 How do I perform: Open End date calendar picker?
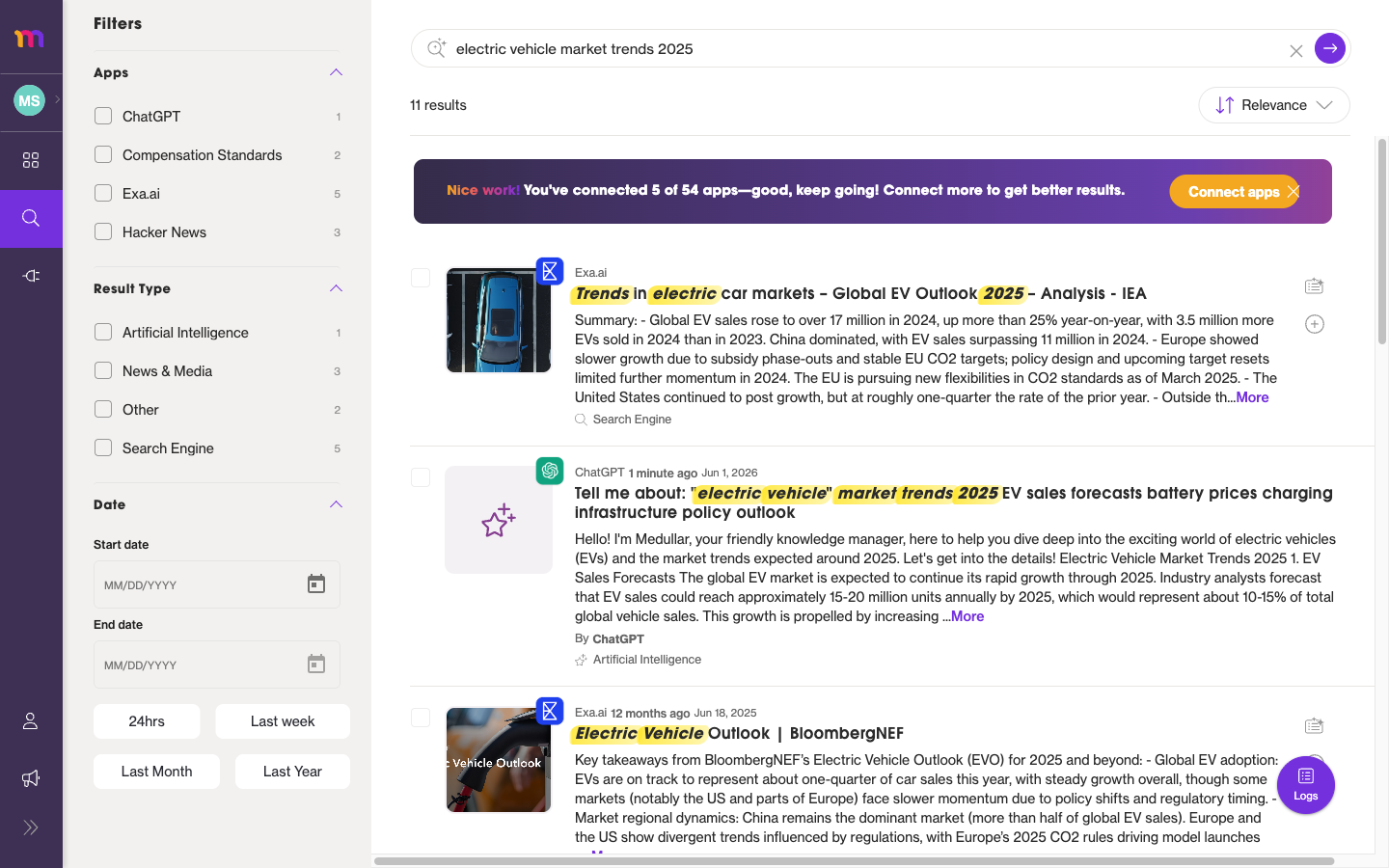click(316, 665)
